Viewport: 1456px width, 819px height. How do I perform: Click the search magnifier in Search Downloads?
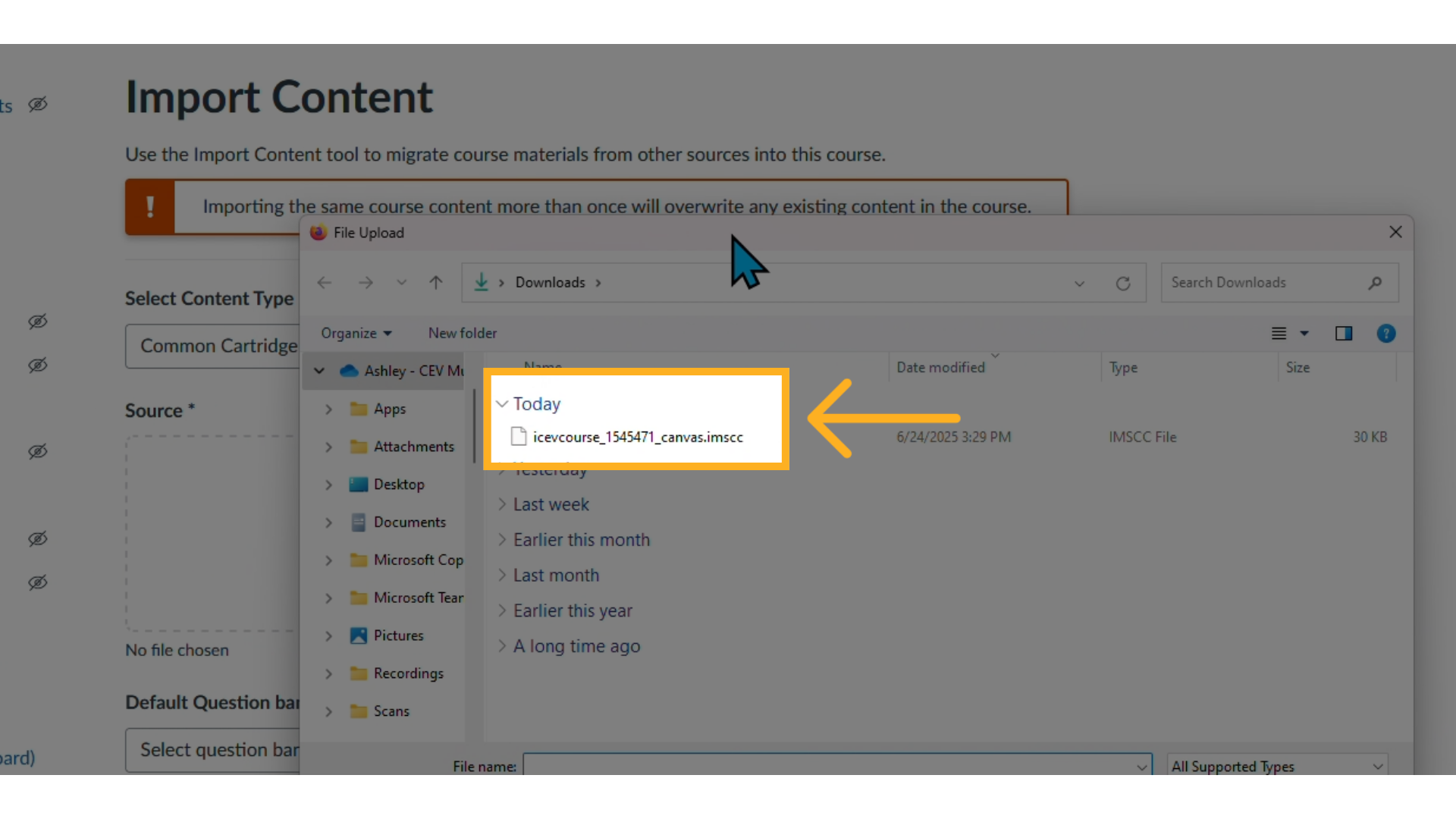click(1375, 282)
